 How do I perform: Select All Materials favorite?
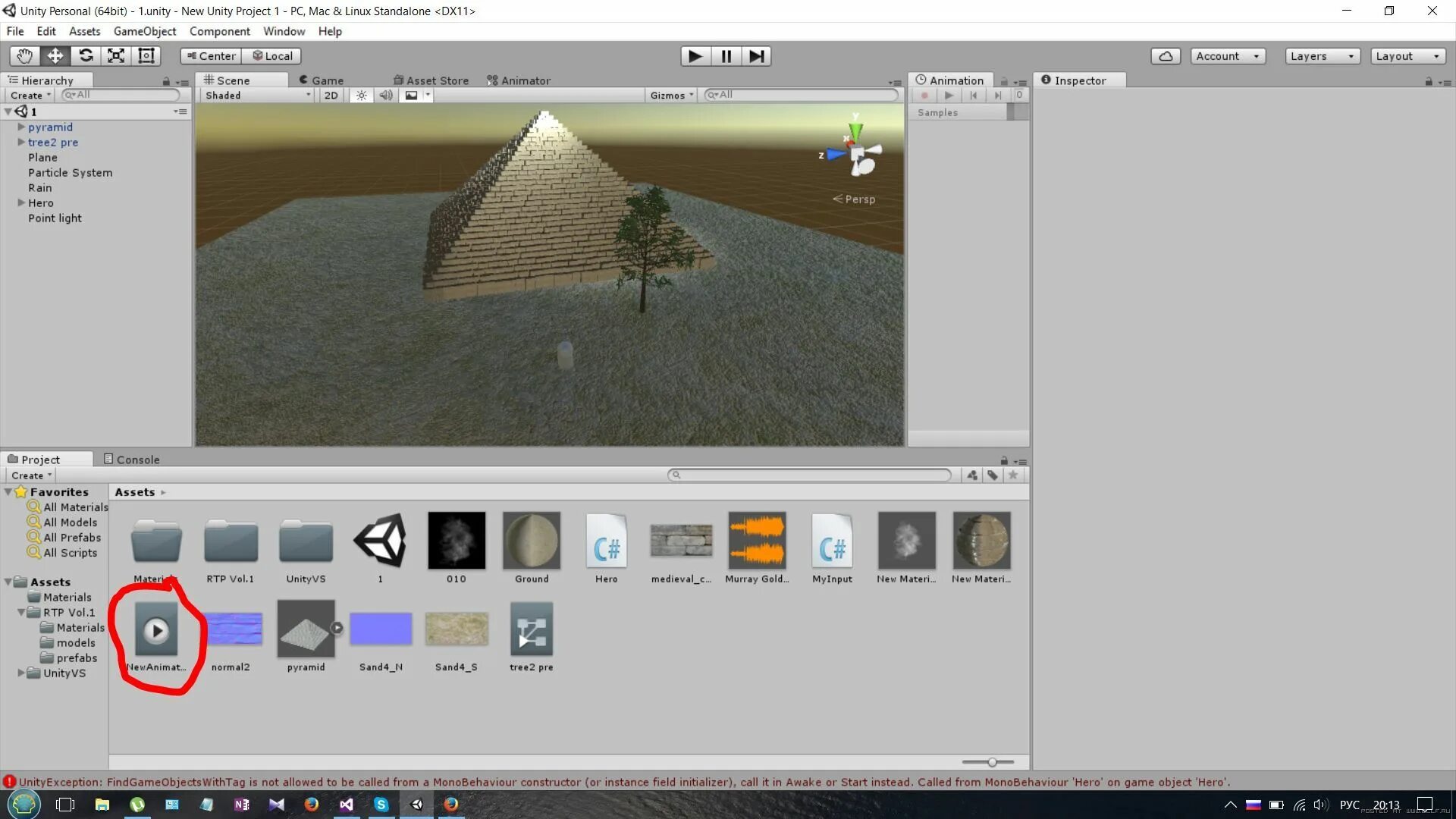68,507
